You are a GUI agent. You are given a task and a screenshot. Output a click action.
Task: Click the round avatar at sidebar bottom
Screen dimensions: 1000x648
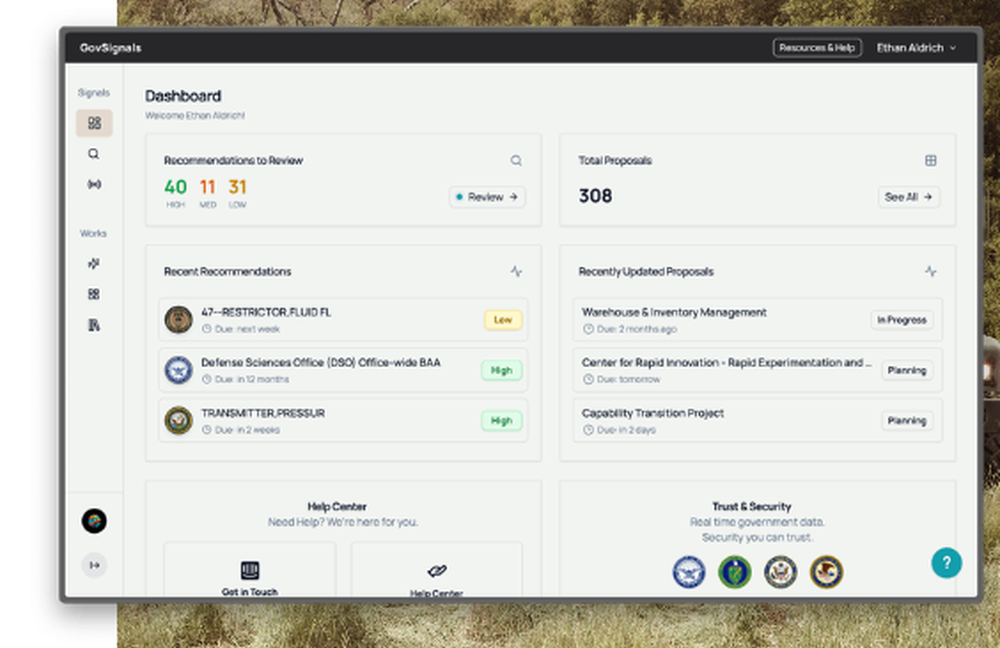(x=94, y=521)
